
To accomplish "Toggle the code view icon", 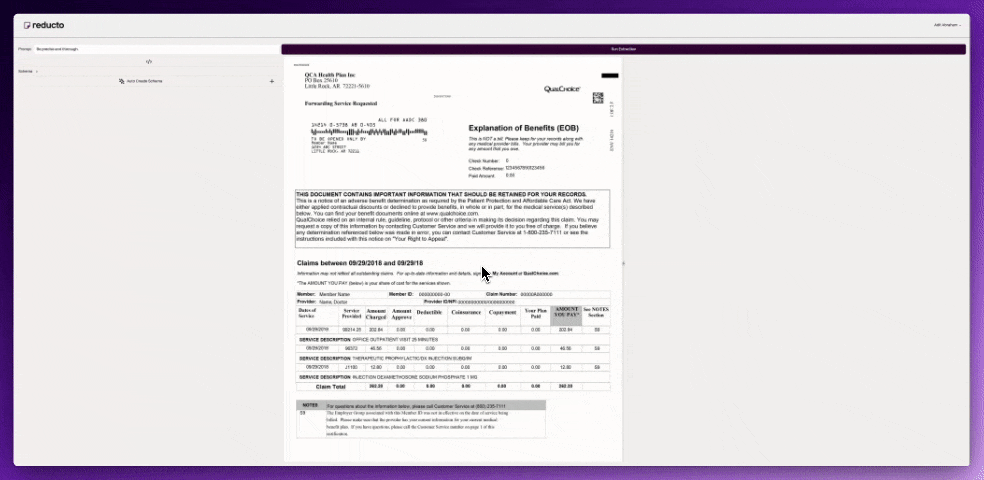I will point(148,61).
